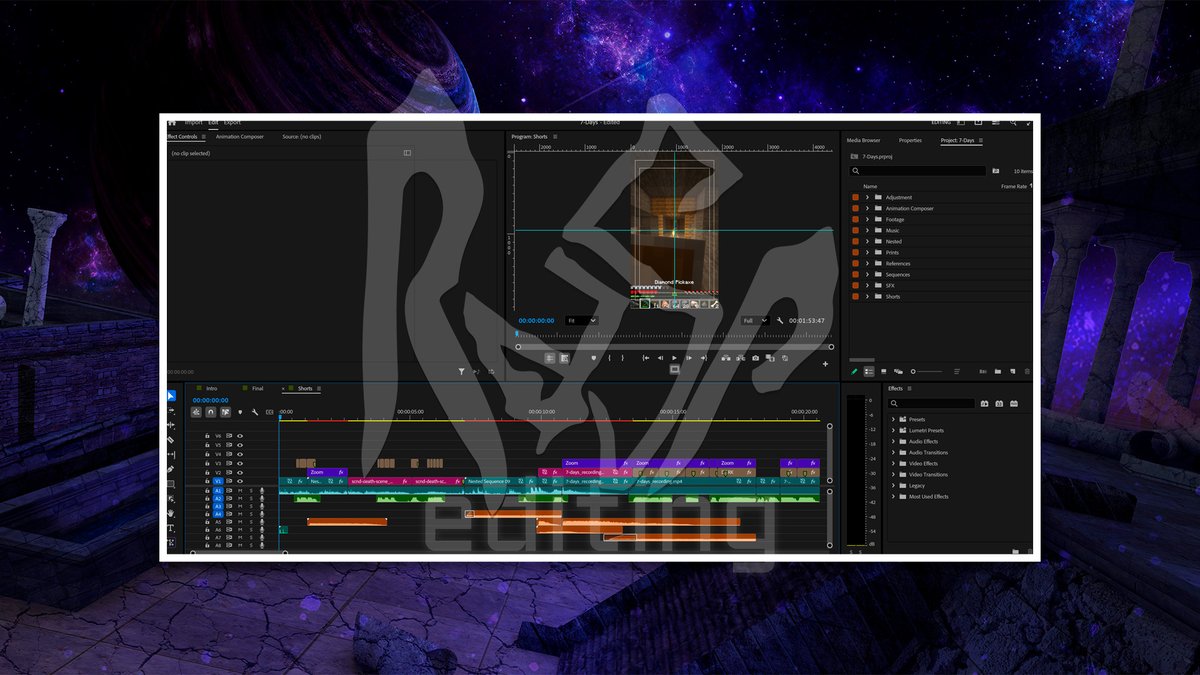Switch Project panel to icon view

click(x=883, y=371)
